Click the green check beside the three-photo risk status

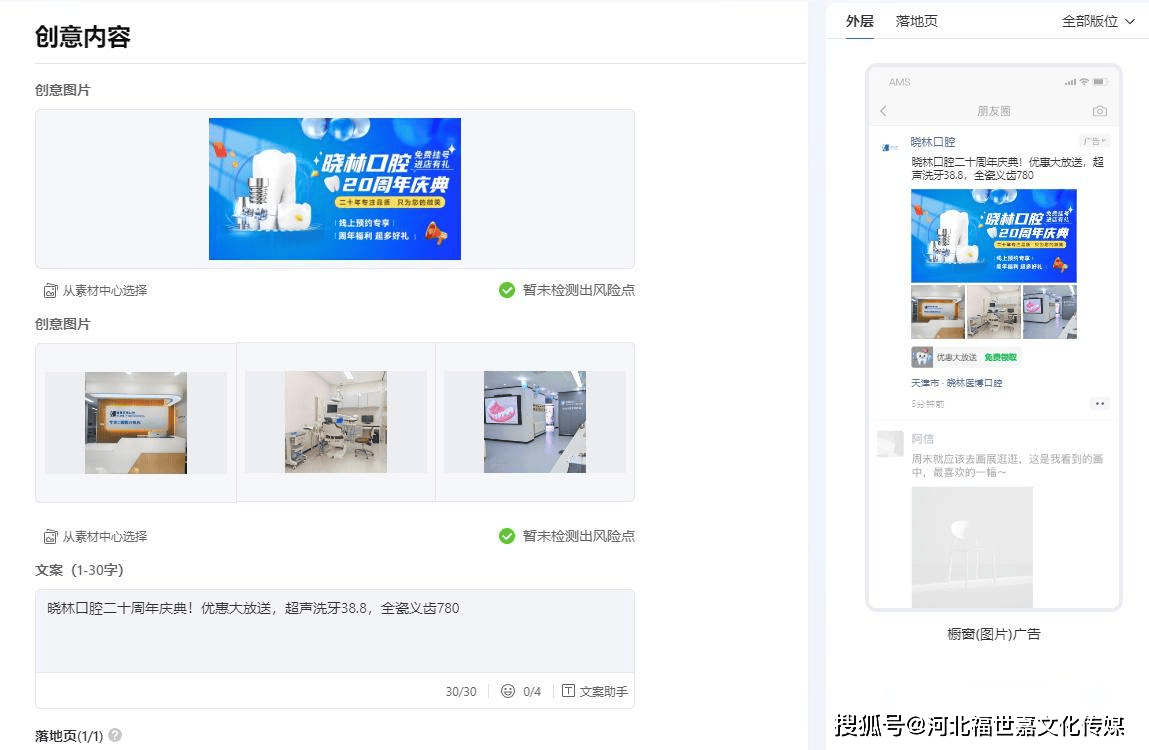507,536
